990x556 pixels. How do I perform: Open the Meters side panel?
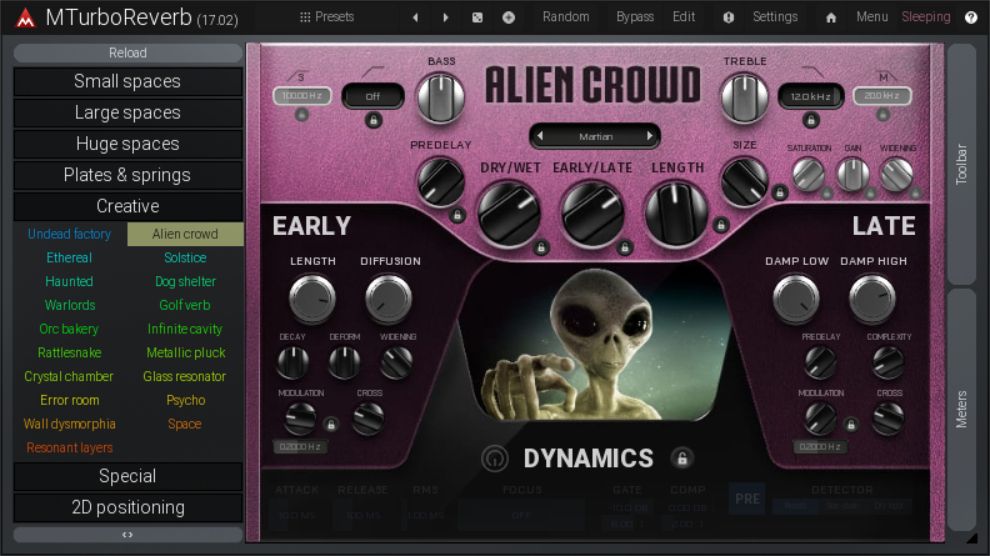[x=961, y=409]
